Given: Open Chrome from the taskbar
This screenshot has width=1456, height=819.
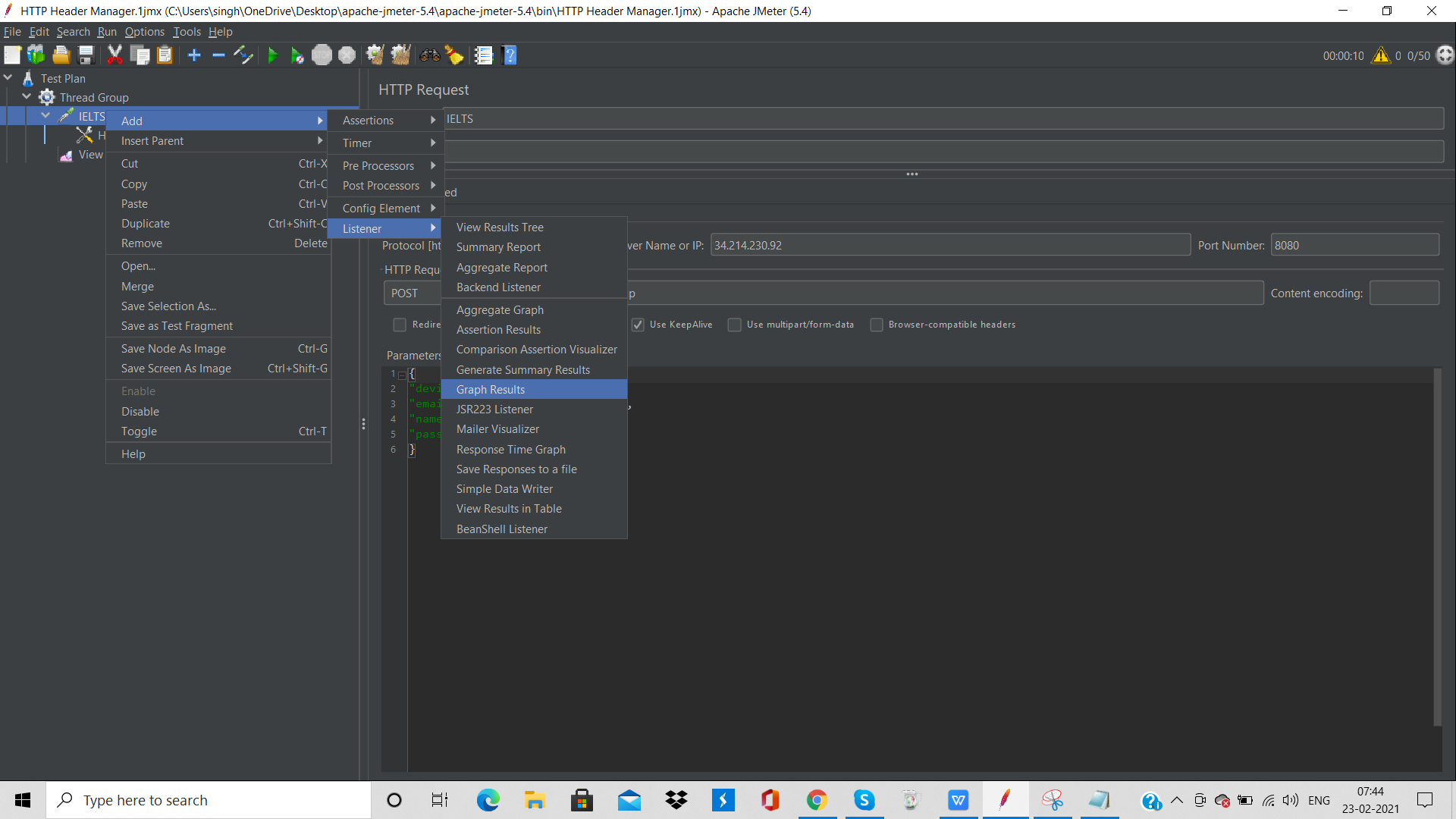Looking at the screenshot, I should [817, 800].
